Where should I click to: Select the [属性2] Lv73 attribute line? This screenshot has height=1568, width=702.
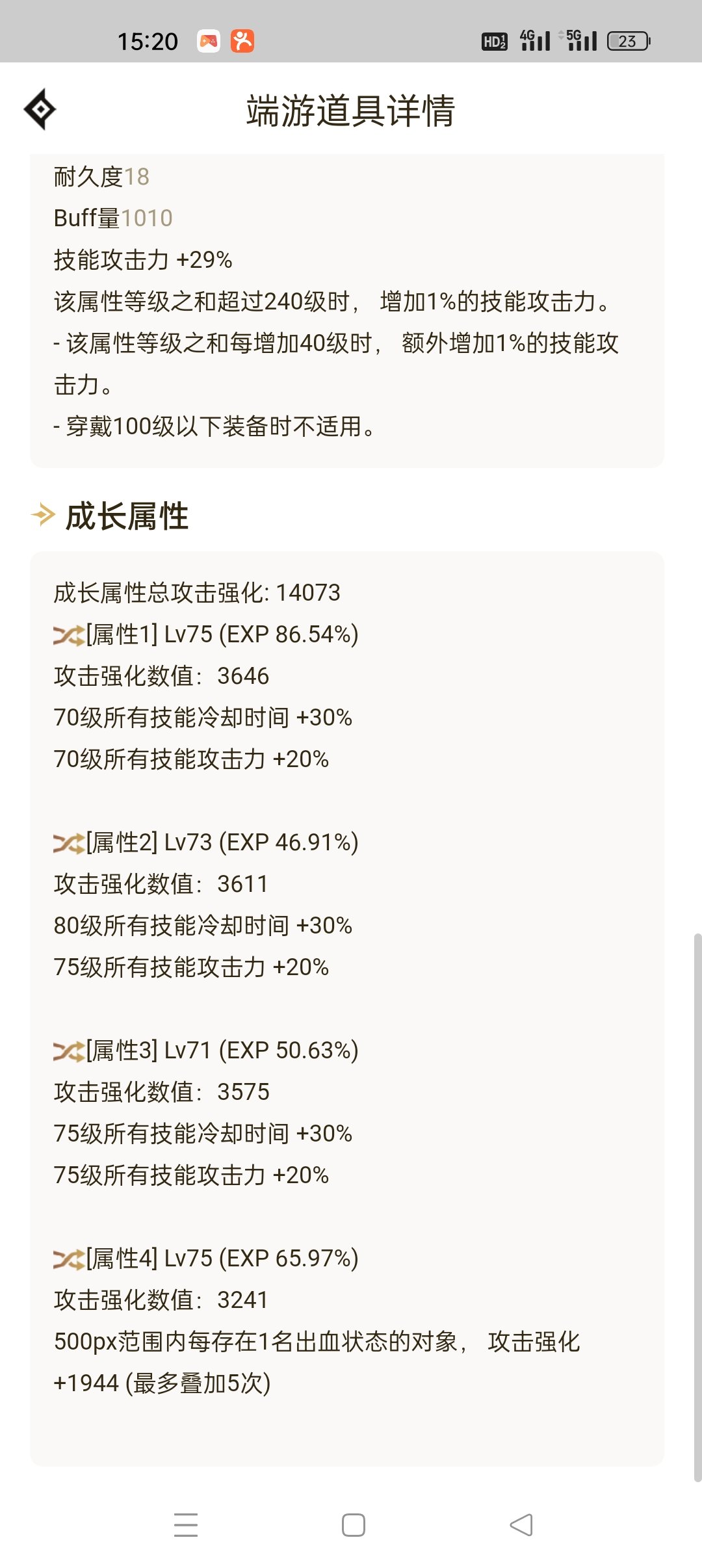pyautogui.click(x=221, y=843)
